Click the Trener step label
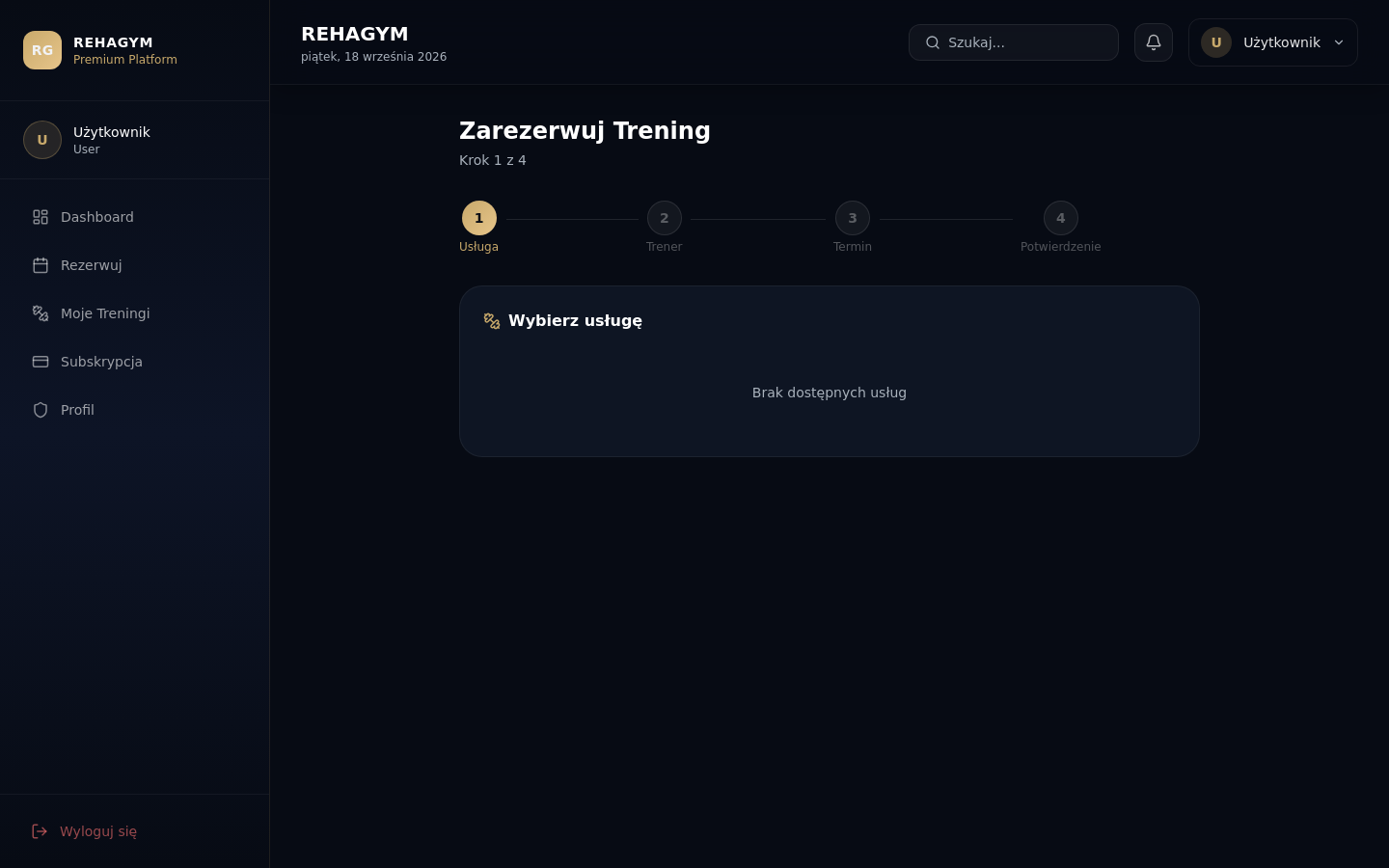Image resolution: width=1389 pixels, height=868 pixels. pyautogui.click(x=665, y=247)
